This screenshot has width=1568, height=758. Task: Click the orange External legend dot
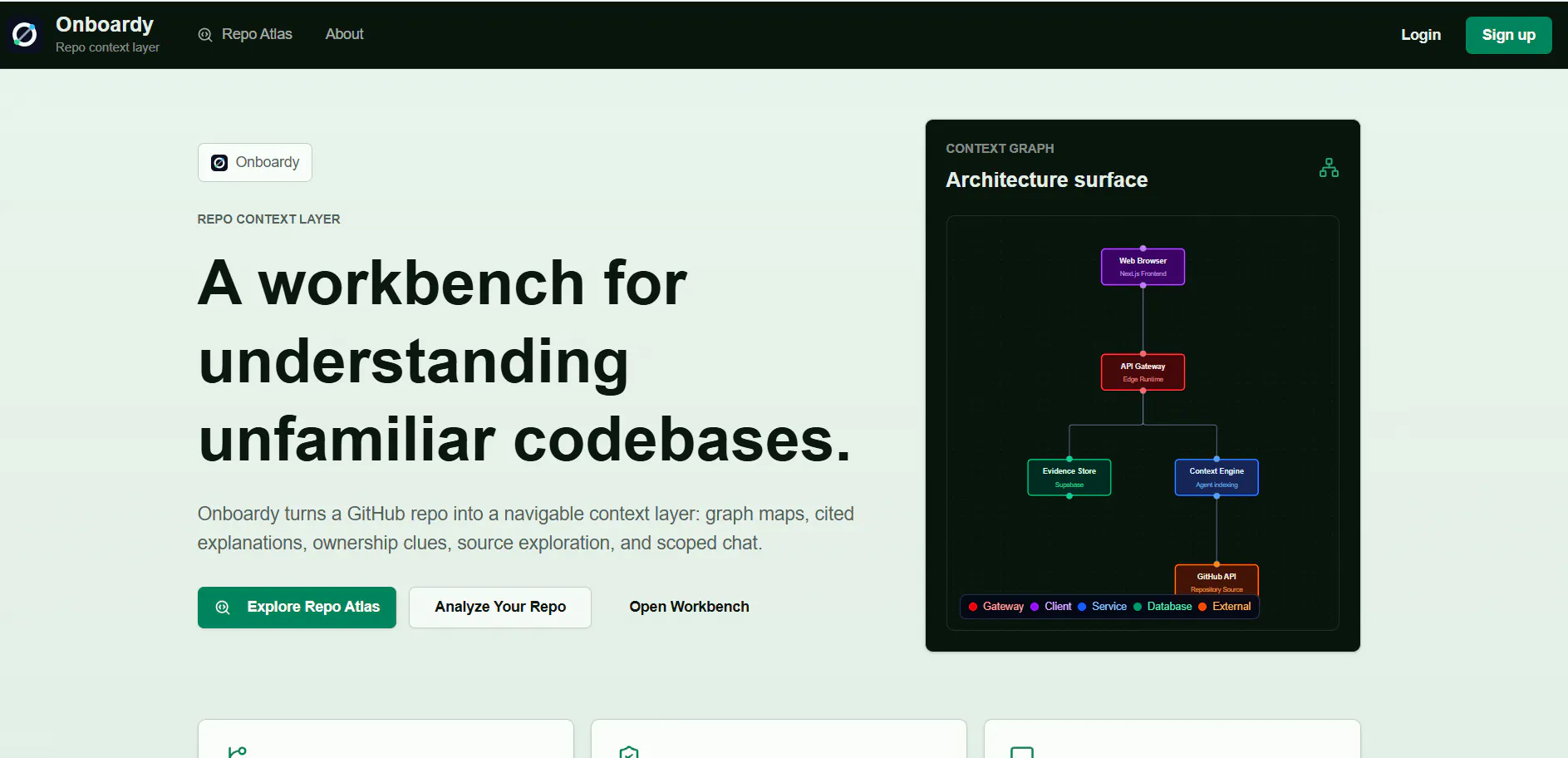coord(1202,607)
